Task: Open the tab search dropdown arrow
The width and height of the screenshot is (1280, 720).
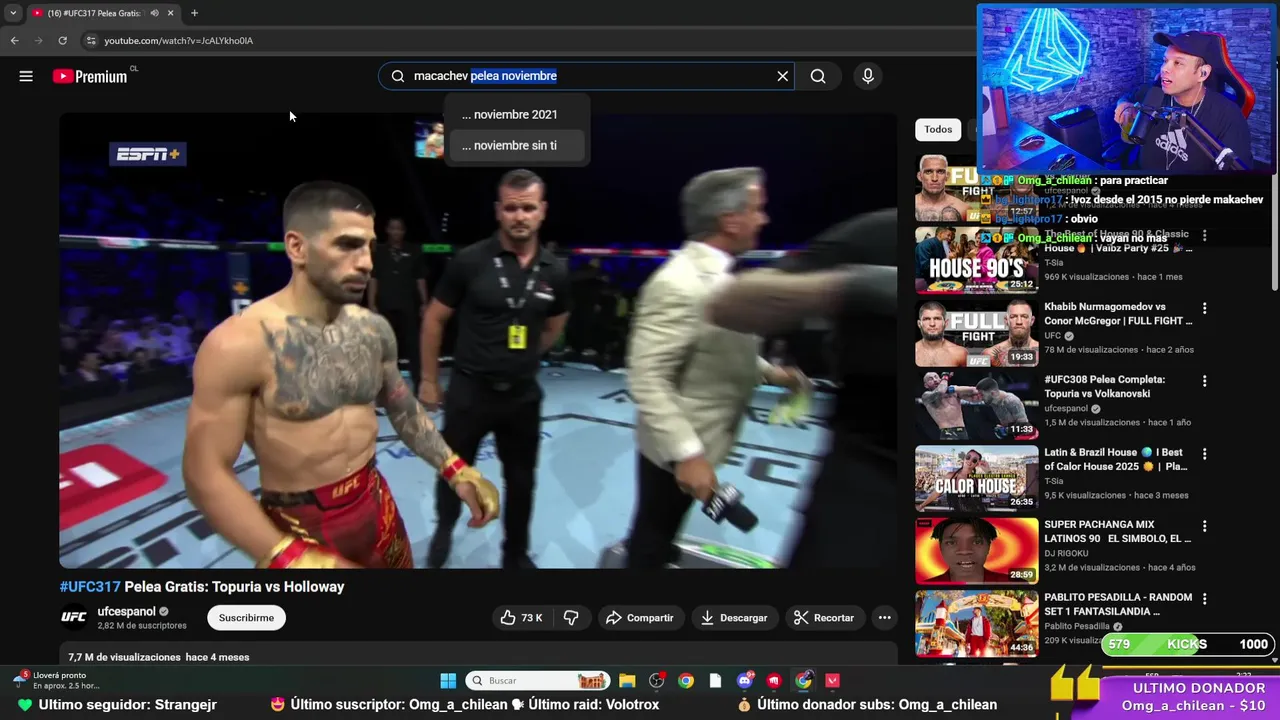Action: tap(13, 13)
